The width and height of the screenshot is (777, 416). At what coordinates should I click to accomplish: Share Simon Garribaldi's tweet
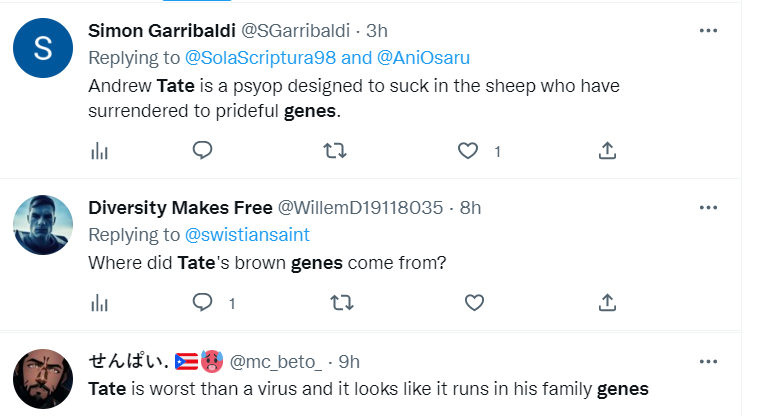607,150
